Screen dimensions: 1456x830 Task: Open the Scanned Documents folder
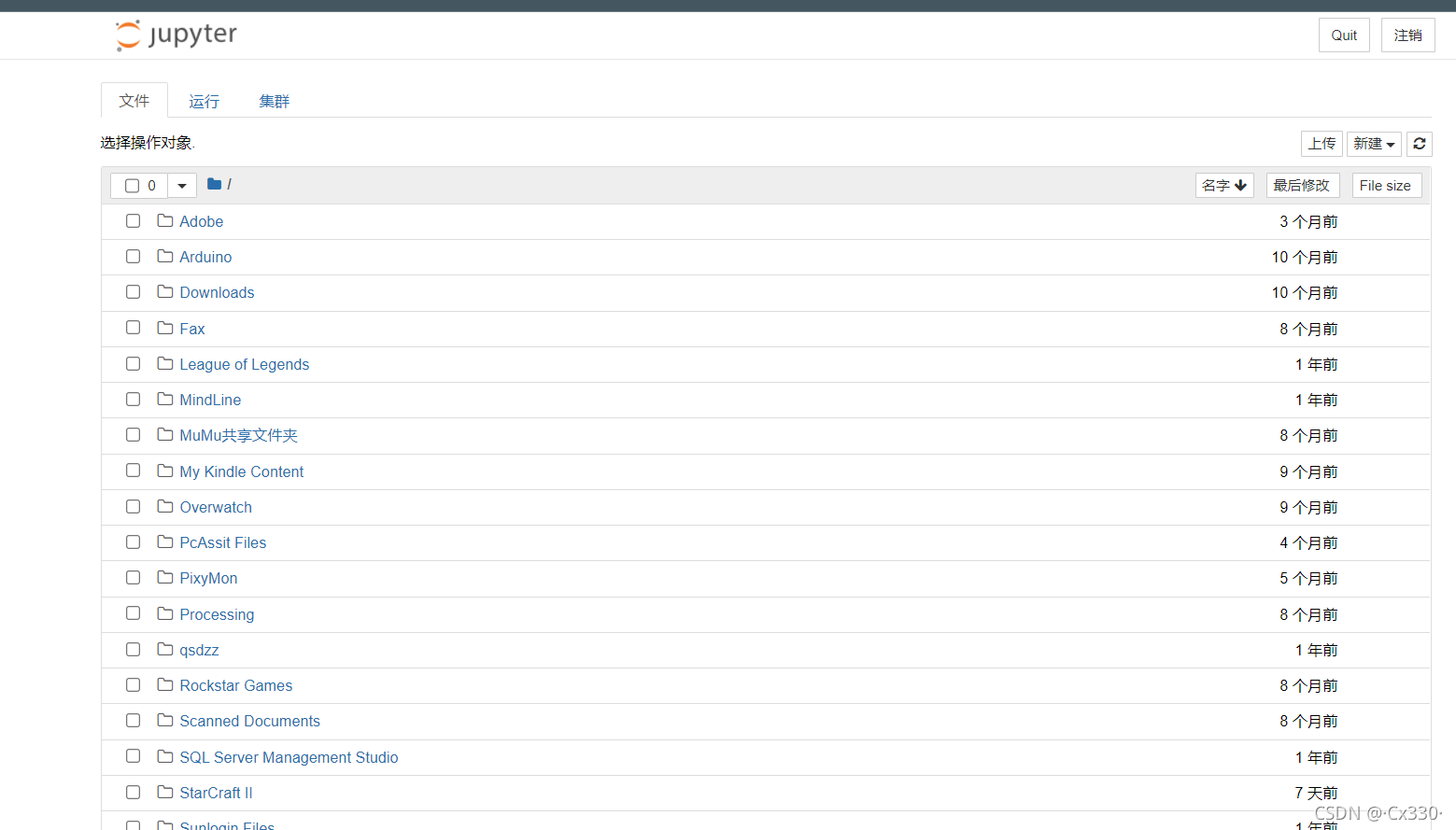[249, 721]
